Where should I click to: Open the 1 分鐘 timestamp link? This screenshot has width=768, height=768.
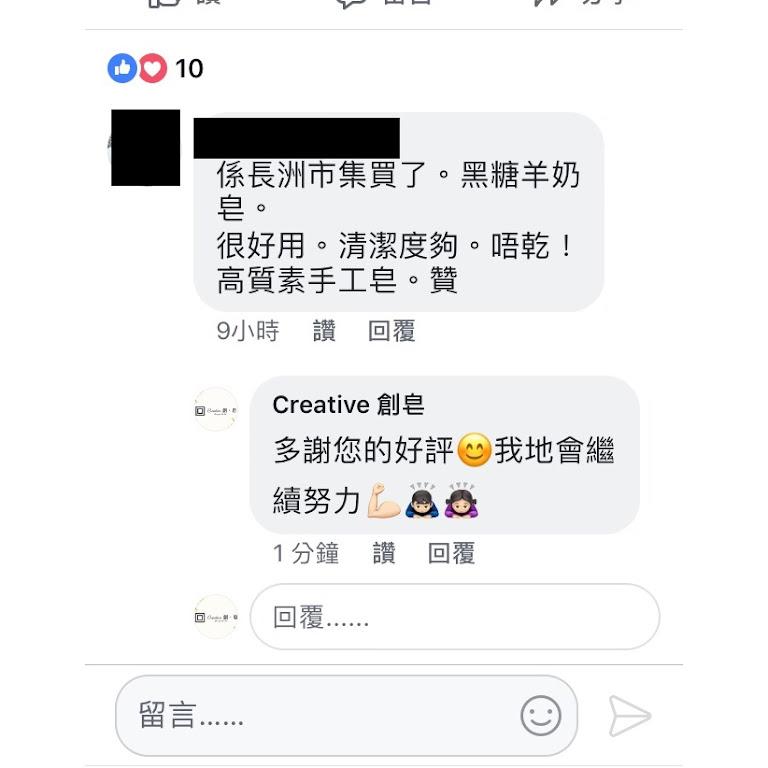[306, 553]
